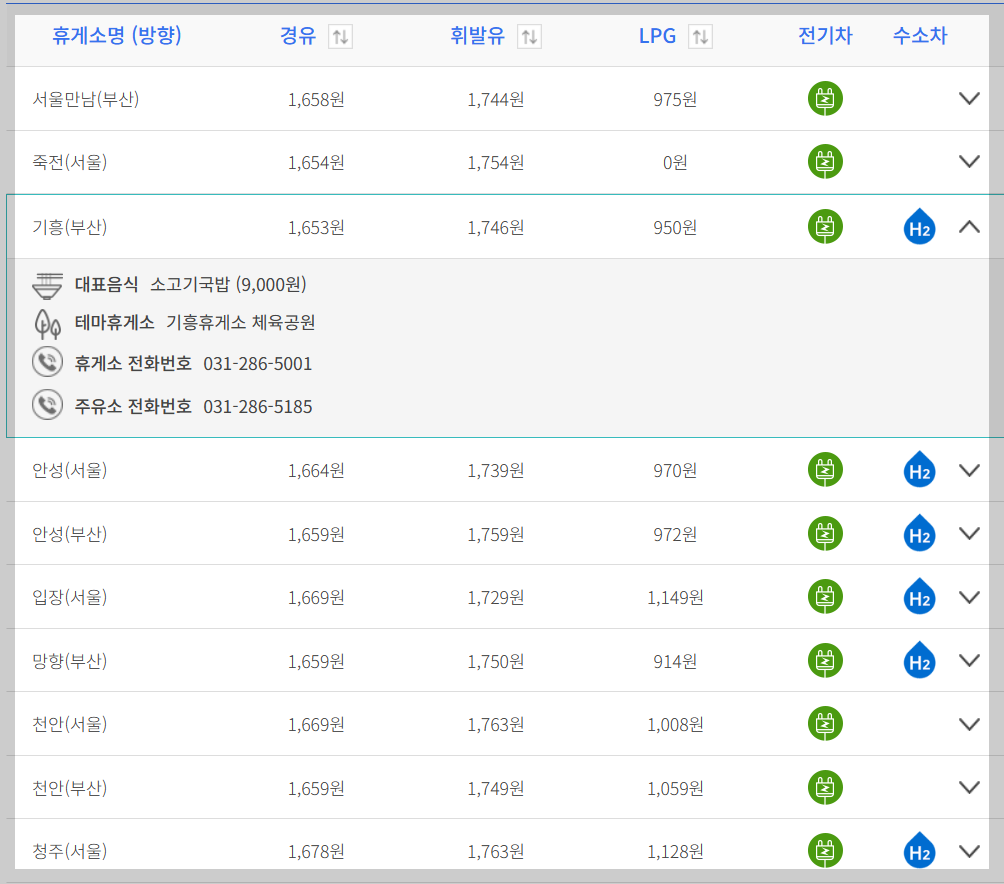Image resolution: width=1004 pixels, height=884 pixels.
Task: Click the hydrogen H2 icon for 청주(서울)
Action: click(918, 851)
